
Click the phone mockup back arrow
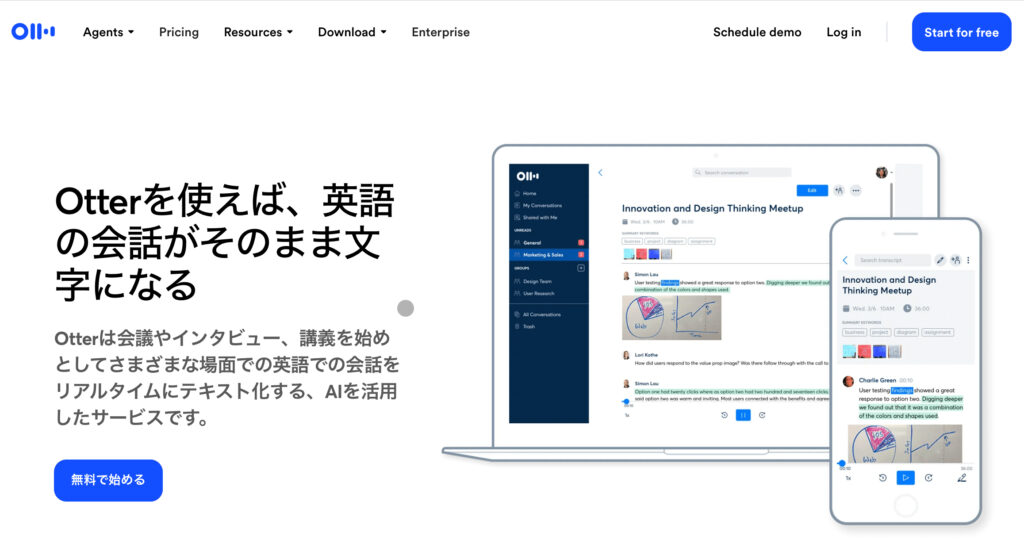[x=845, y=260]
